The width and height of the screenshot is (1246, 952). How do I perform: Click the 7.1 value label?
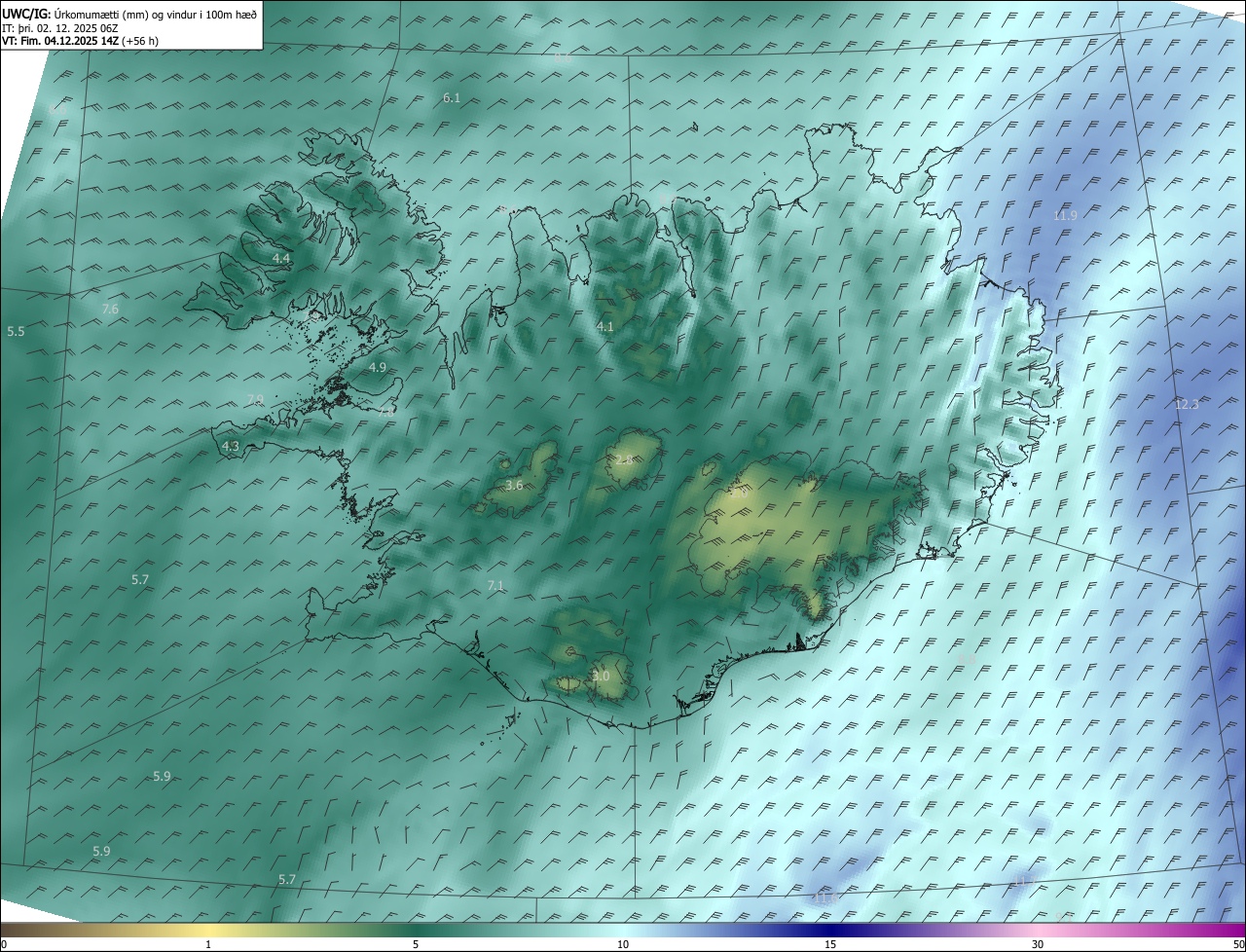pyautogui.click(x=495, y=585)
